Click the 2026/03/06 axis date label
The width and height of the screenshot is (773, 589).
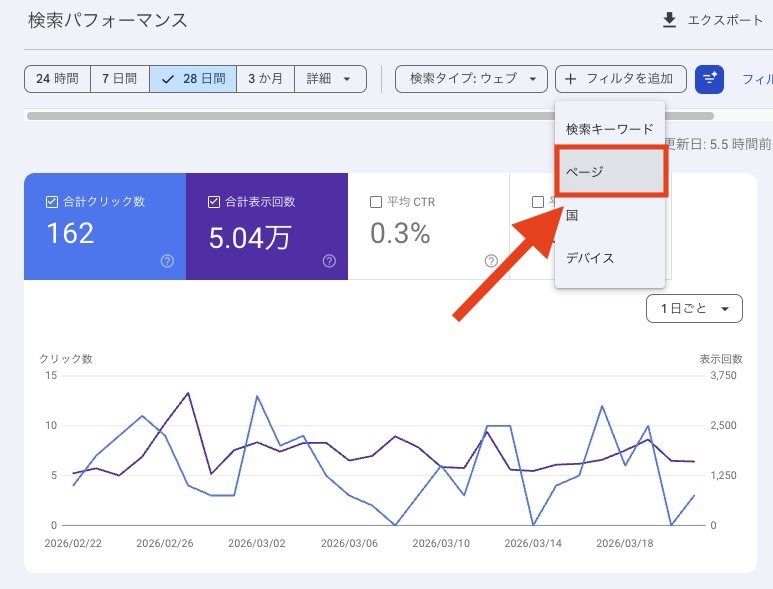[349, 543]
